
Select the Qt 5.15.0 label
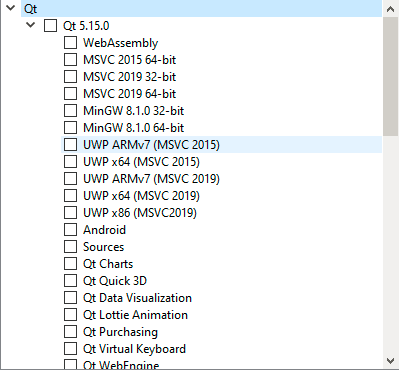(86, 26)
